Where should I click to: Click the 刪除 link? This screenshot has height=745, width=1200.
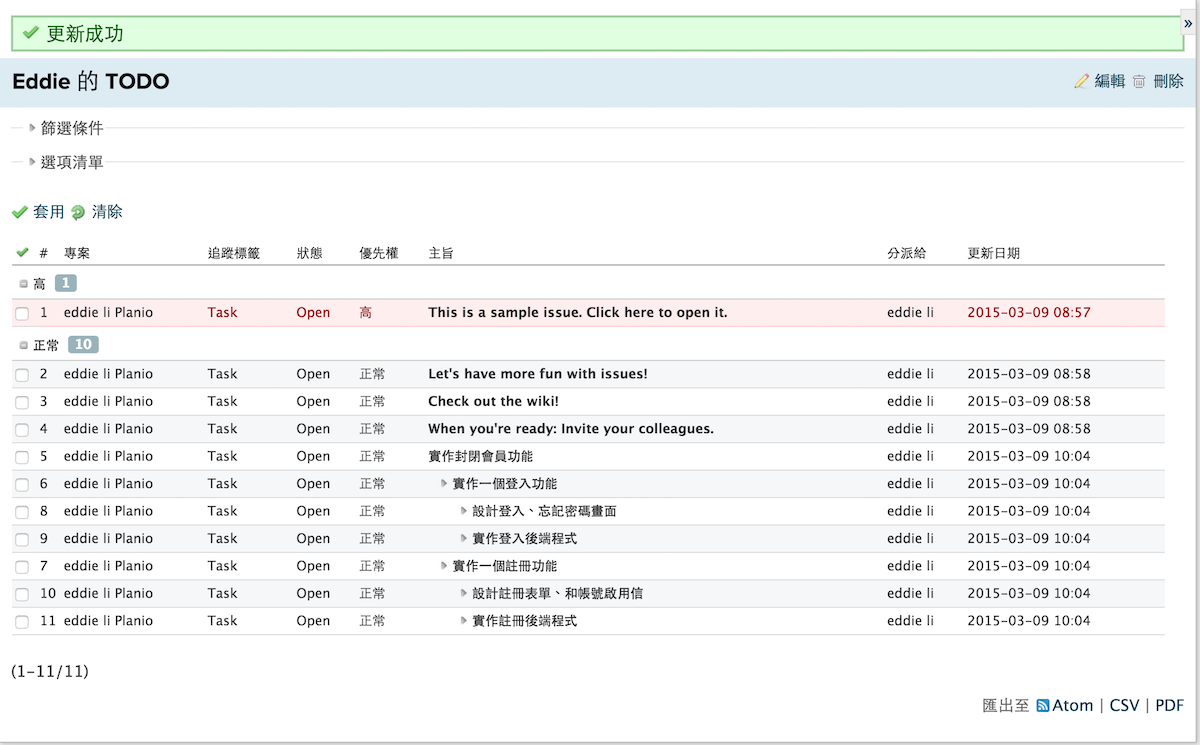click(x=1168, y=82)
